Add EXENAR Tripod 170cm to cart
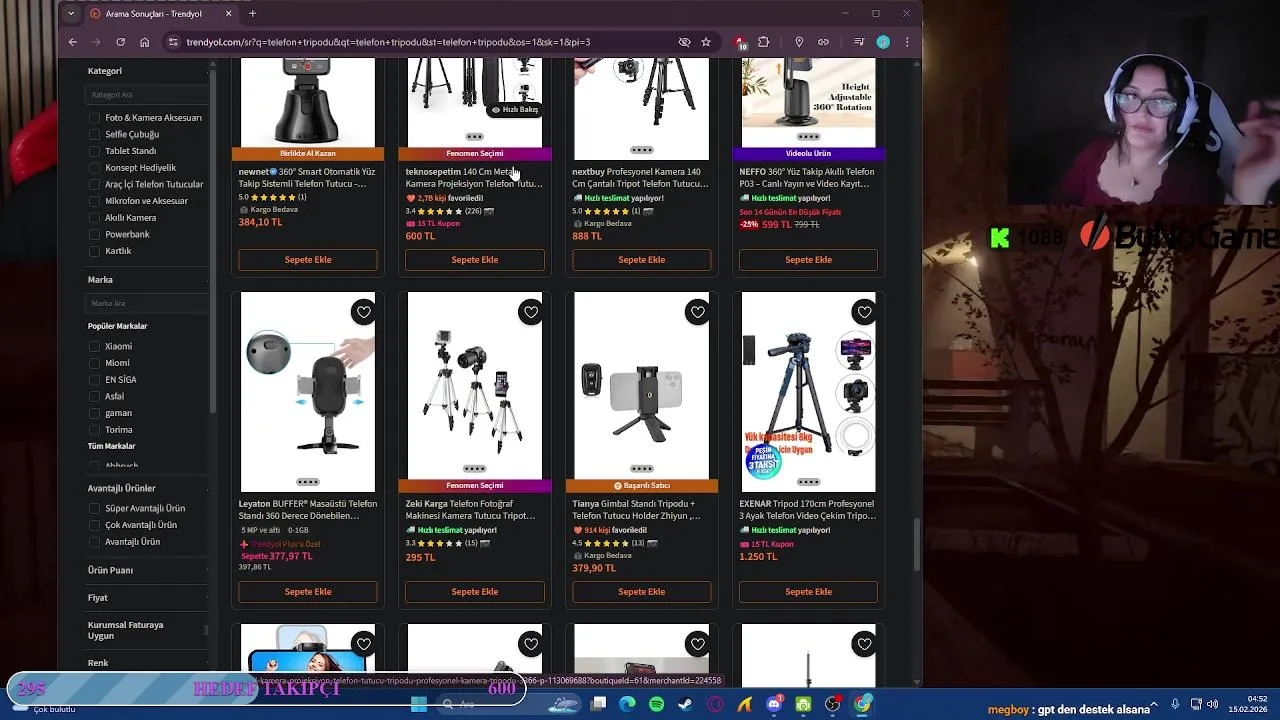Viewport: 1280px width, 720px height. [808, 592]
